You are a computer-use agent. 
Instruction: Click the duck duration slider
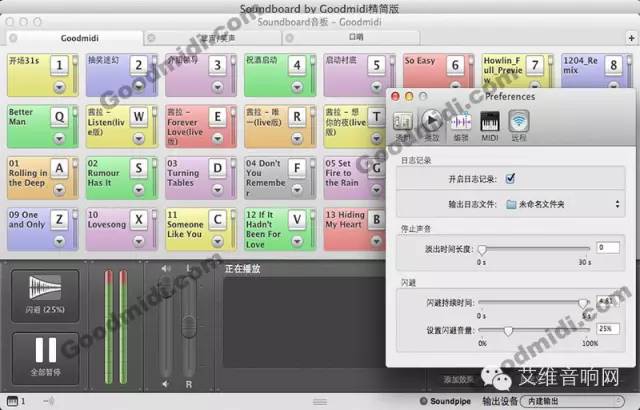click(534, 302)
